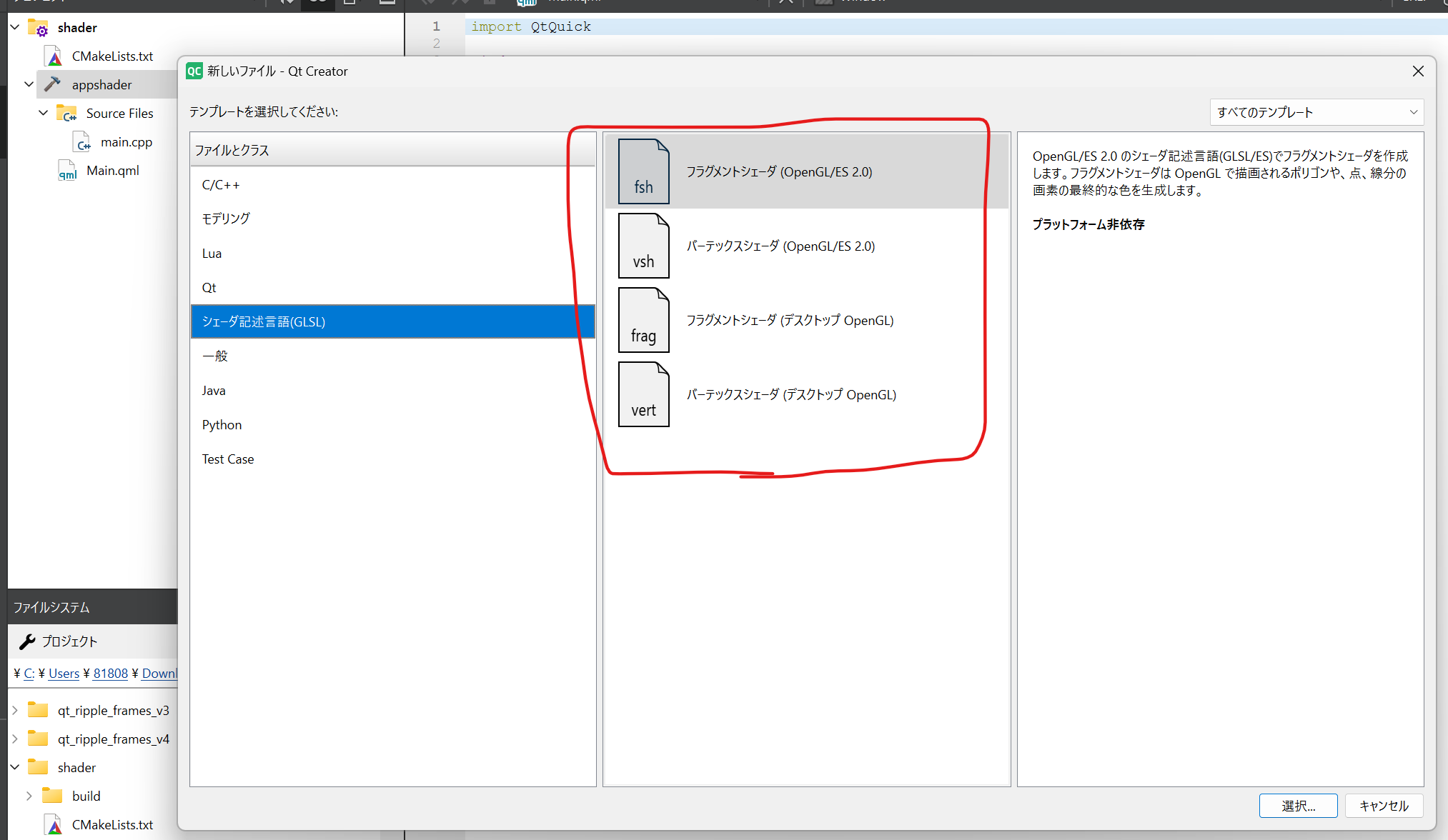Click line 1 import QtQuick in editor
The image size is (1448, 840).
pyautogui.click(x=531, y=26)
